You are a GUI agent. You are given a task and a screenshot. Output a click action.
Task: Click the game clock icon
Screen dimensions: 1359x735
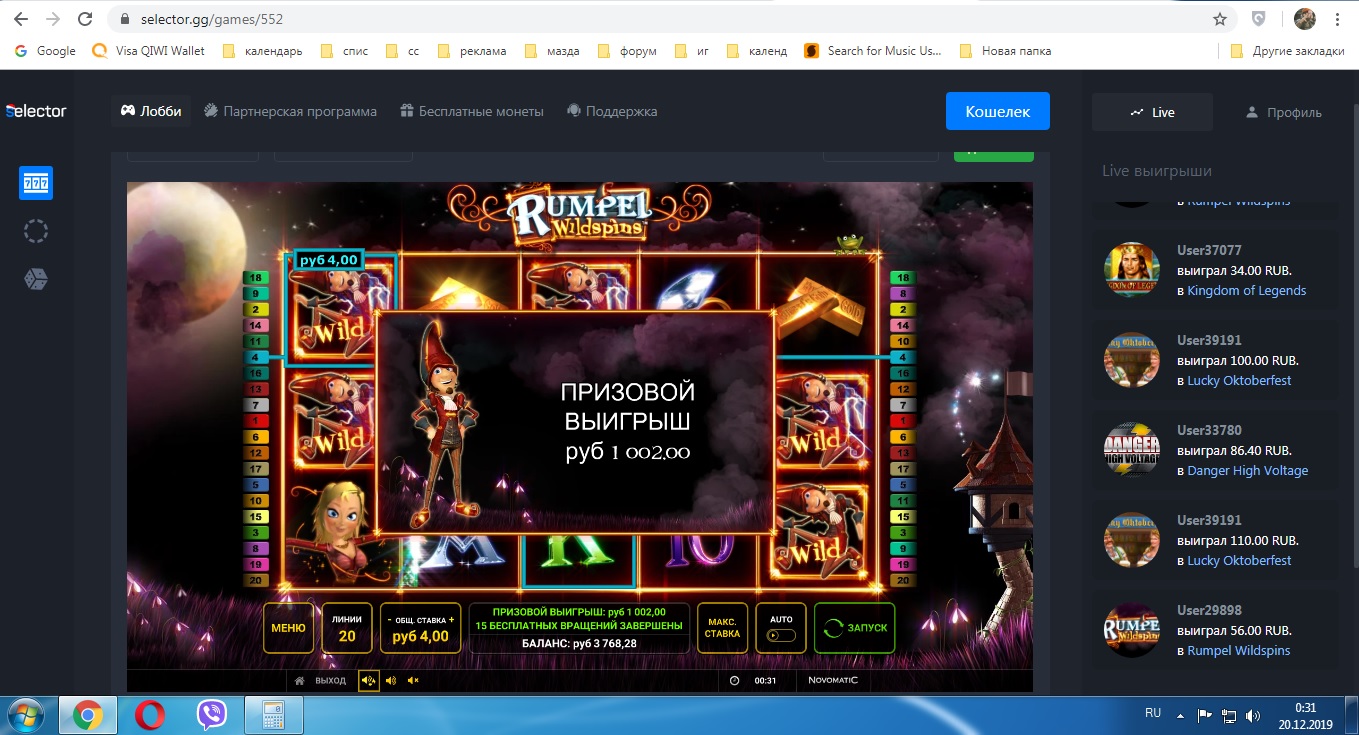tap(735, 681)
